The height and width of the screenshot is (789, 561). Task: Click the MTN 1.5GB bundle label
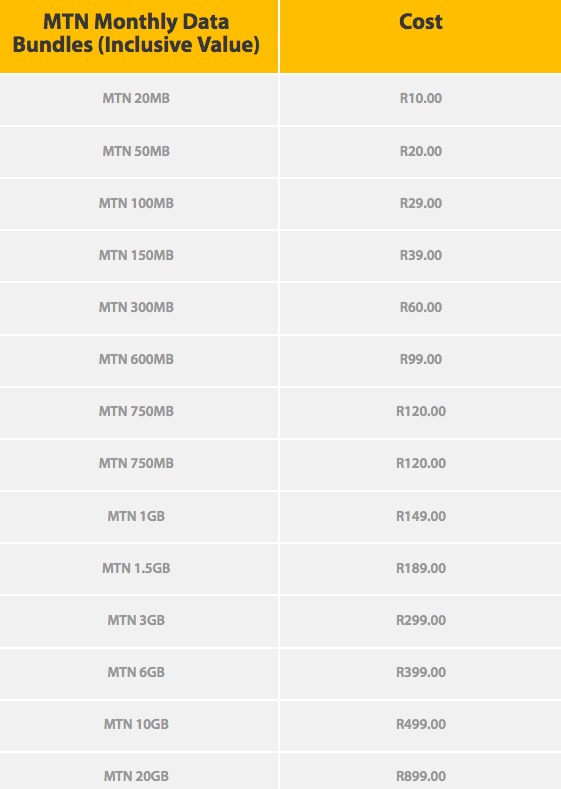click(136, 568)
